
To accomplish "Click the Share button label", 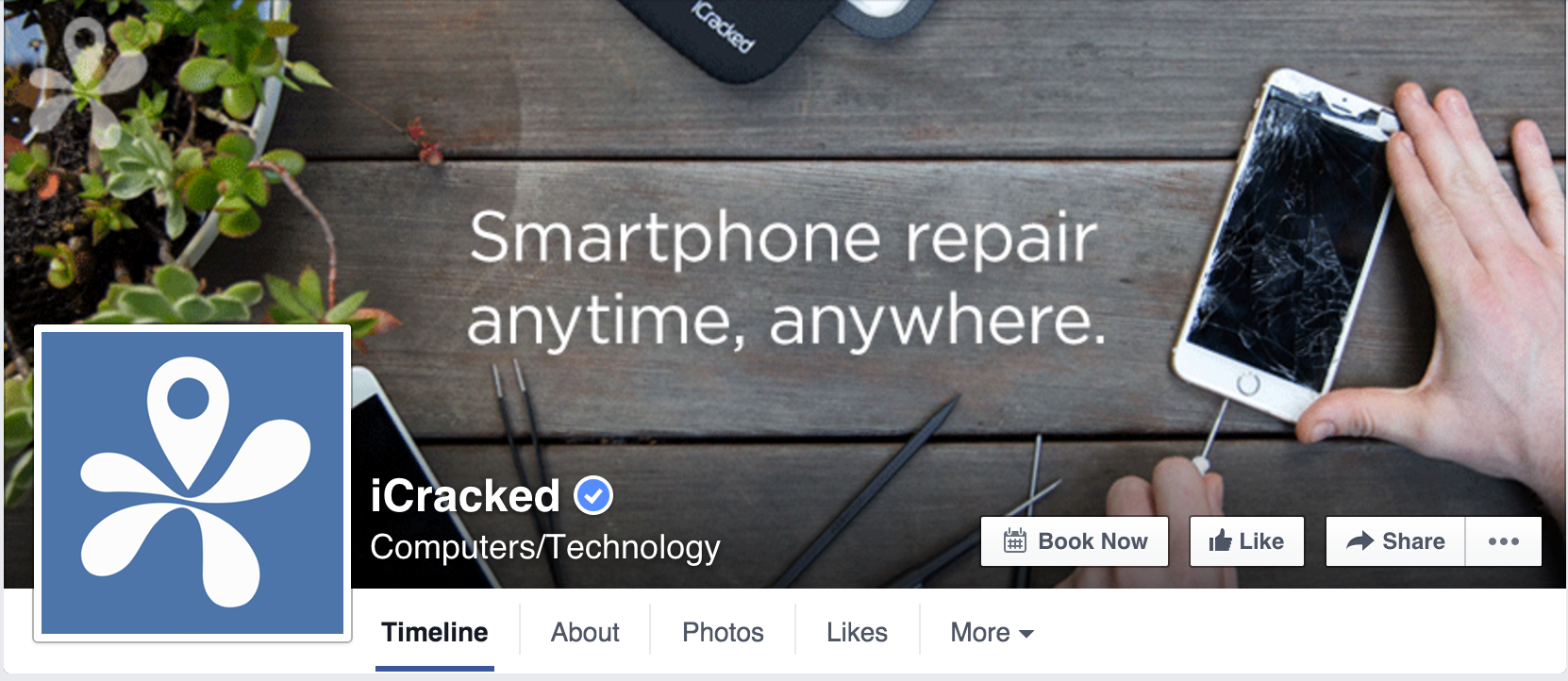I will point(1413,541).
